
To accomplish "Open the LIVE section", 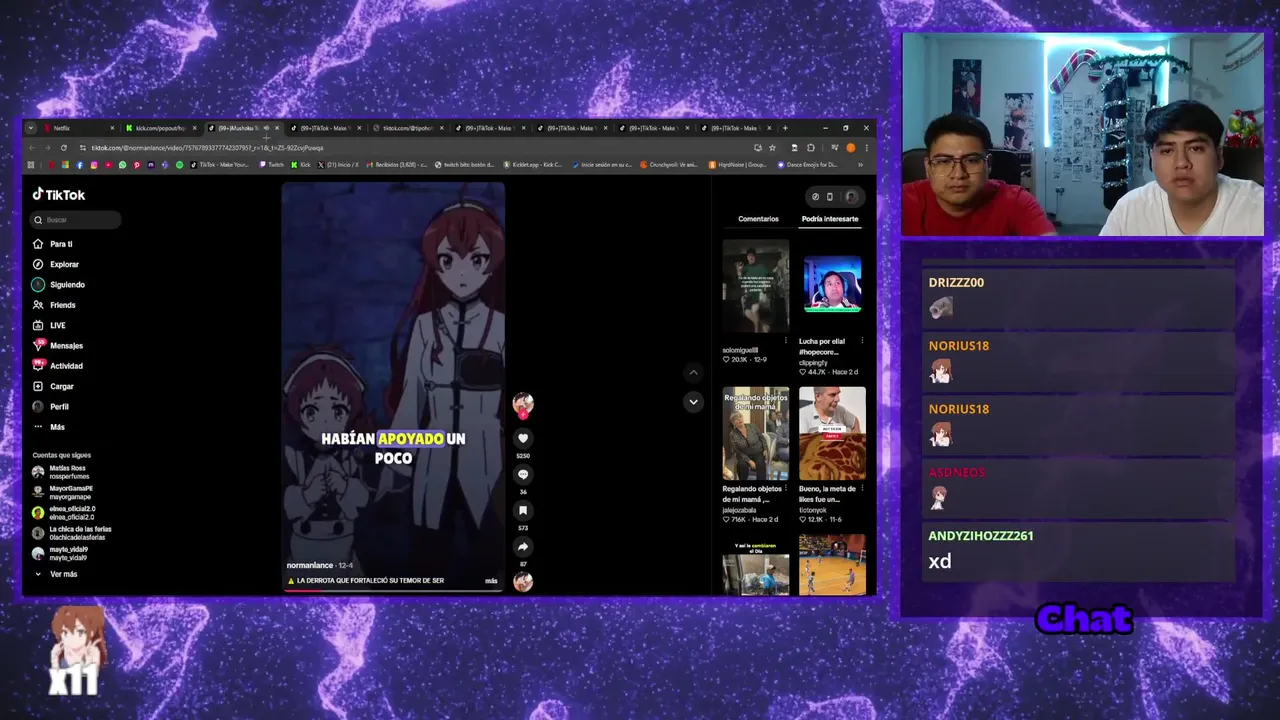I will point(49,325).
